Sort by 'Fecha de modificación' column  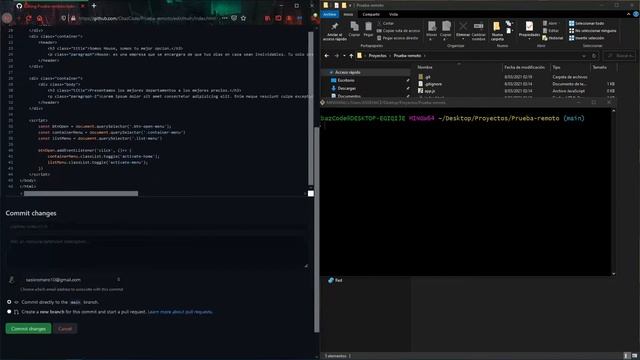point(524,67)
